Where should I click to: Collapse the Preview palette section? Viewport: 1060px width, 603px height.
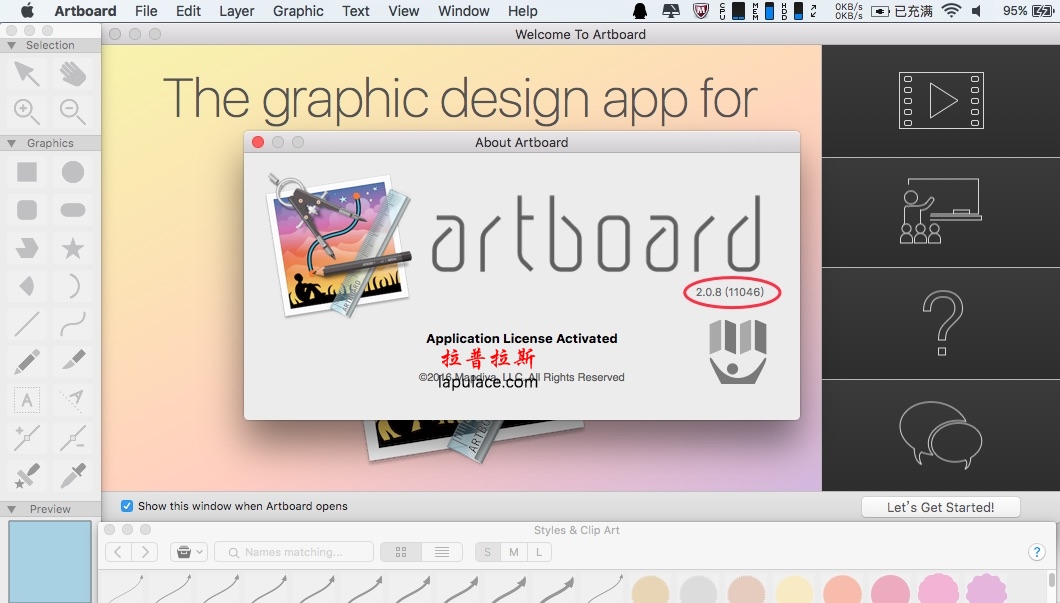pos(11,509)
